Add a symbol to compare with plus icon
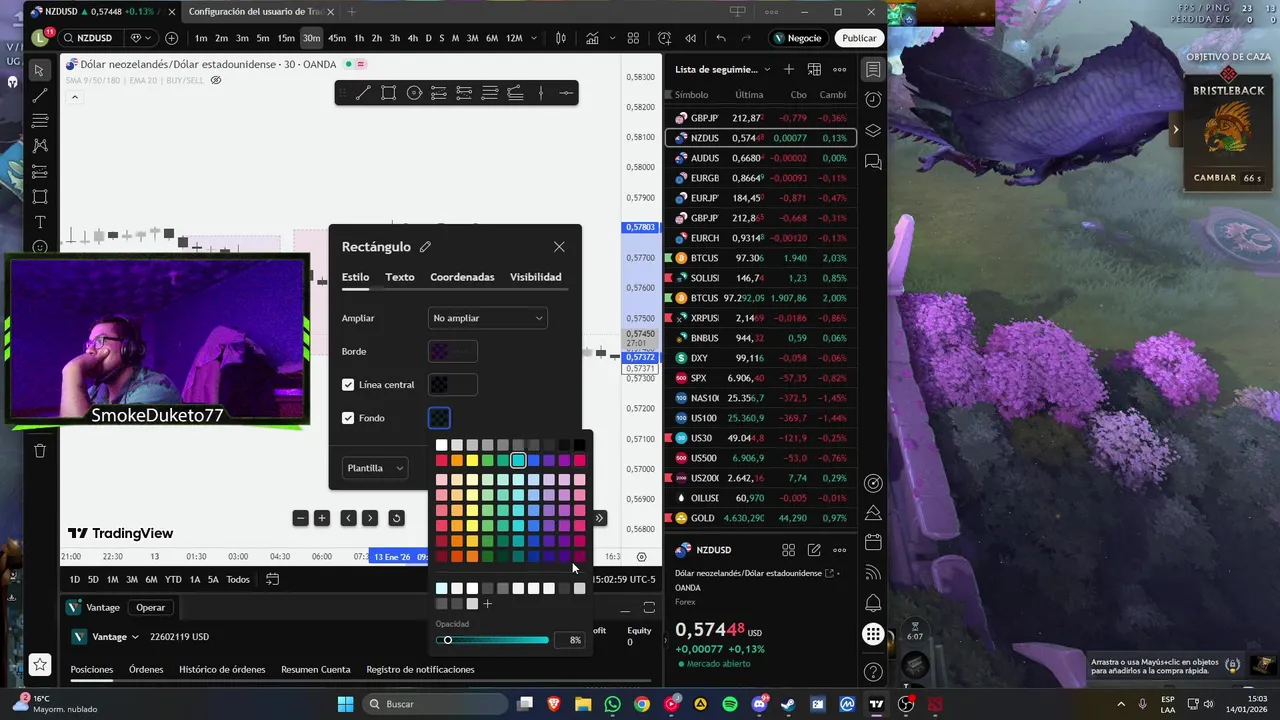This screenshot has height=720, width=1280. coord(172,38)
